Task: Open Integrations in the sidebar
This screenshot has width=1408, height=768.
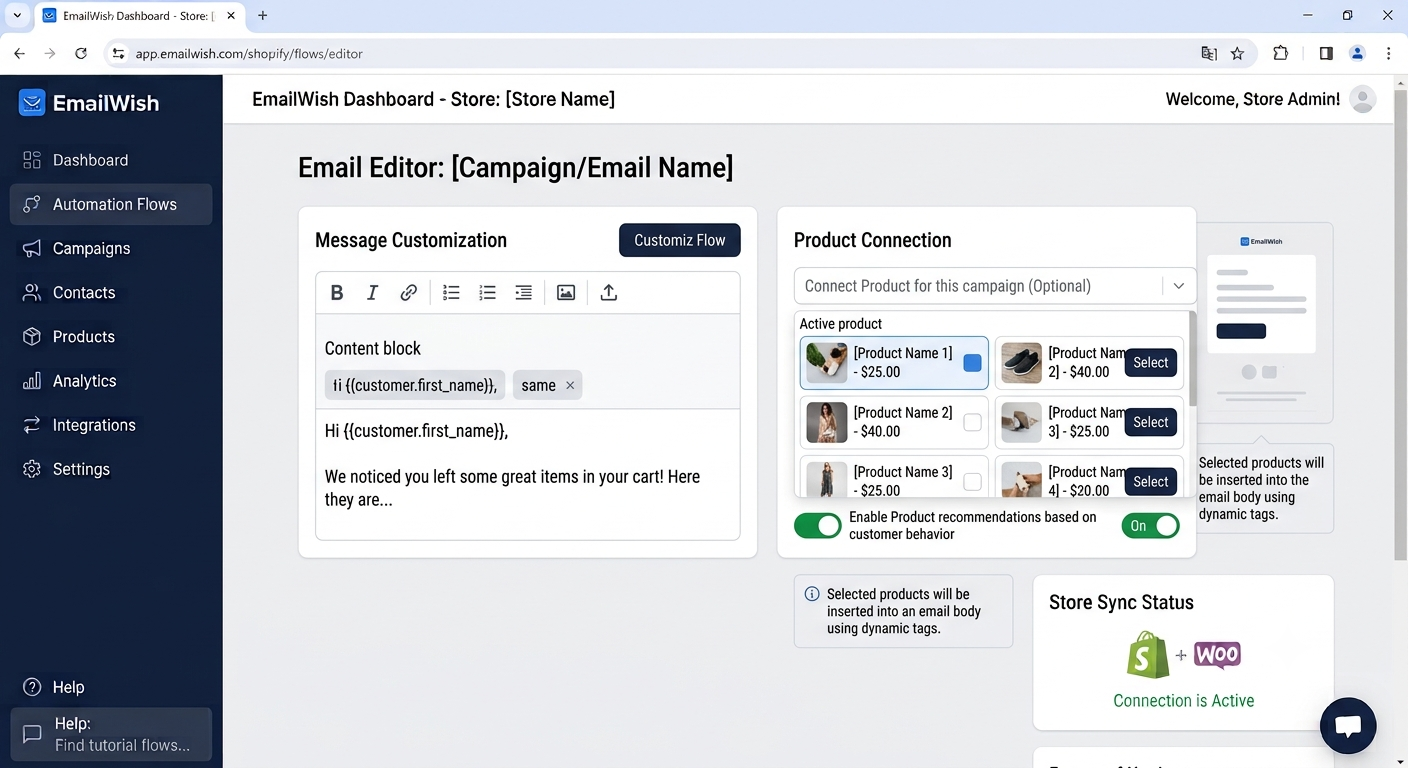Action: click(x=111, y=425)
